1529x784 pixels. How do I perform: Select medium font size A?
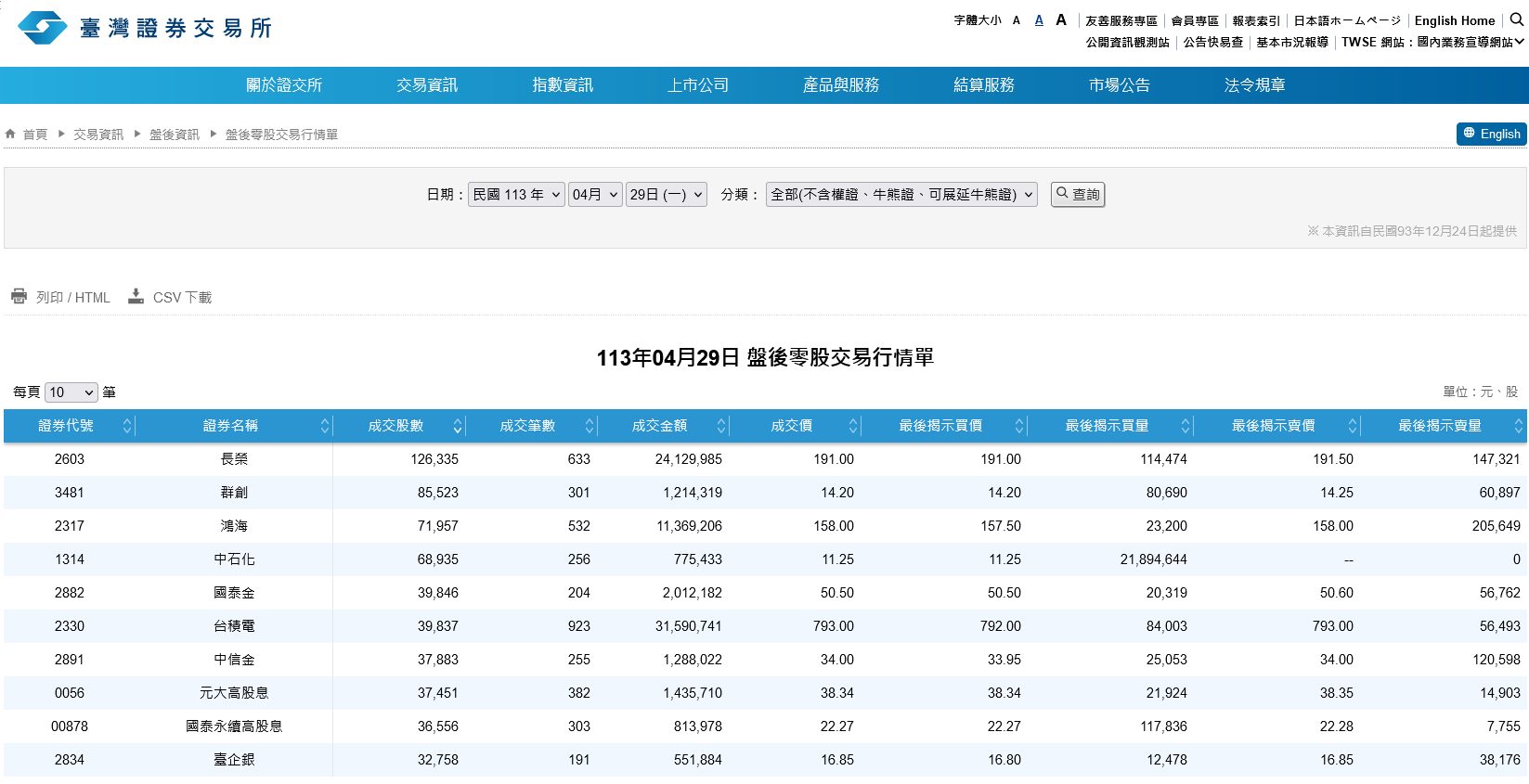[x=1039, y=20]
